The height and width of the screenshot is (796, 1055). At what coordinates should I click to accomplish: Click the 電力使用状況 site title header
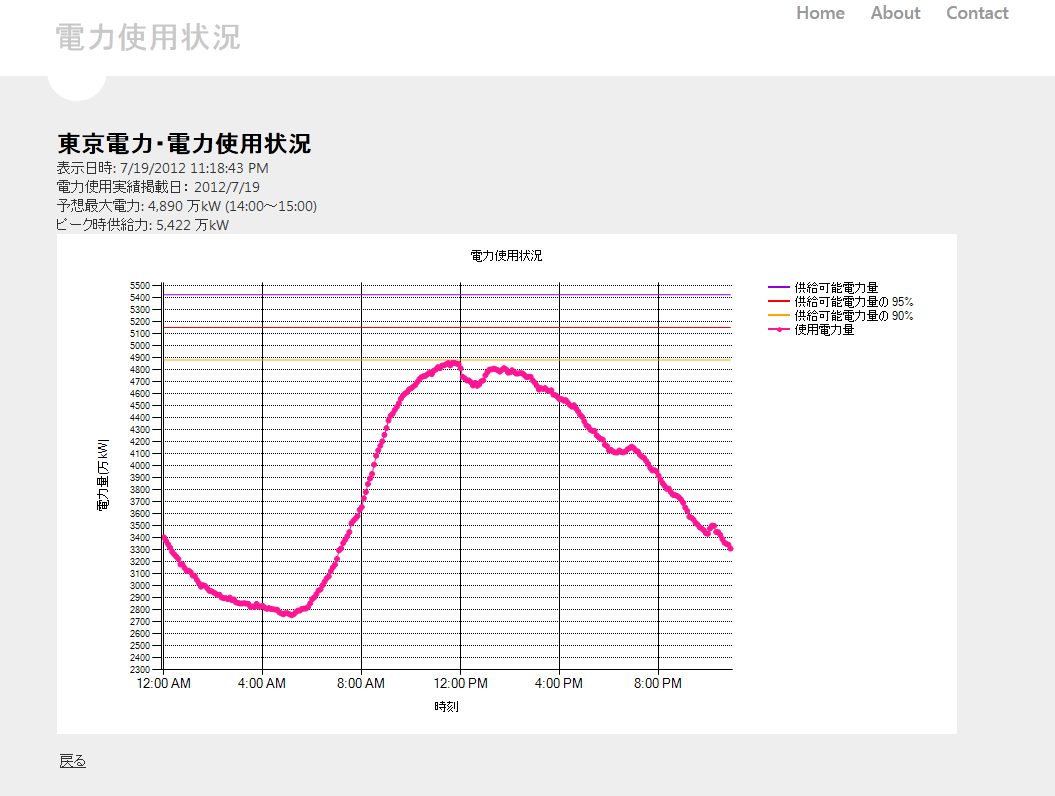pos(147,37)
